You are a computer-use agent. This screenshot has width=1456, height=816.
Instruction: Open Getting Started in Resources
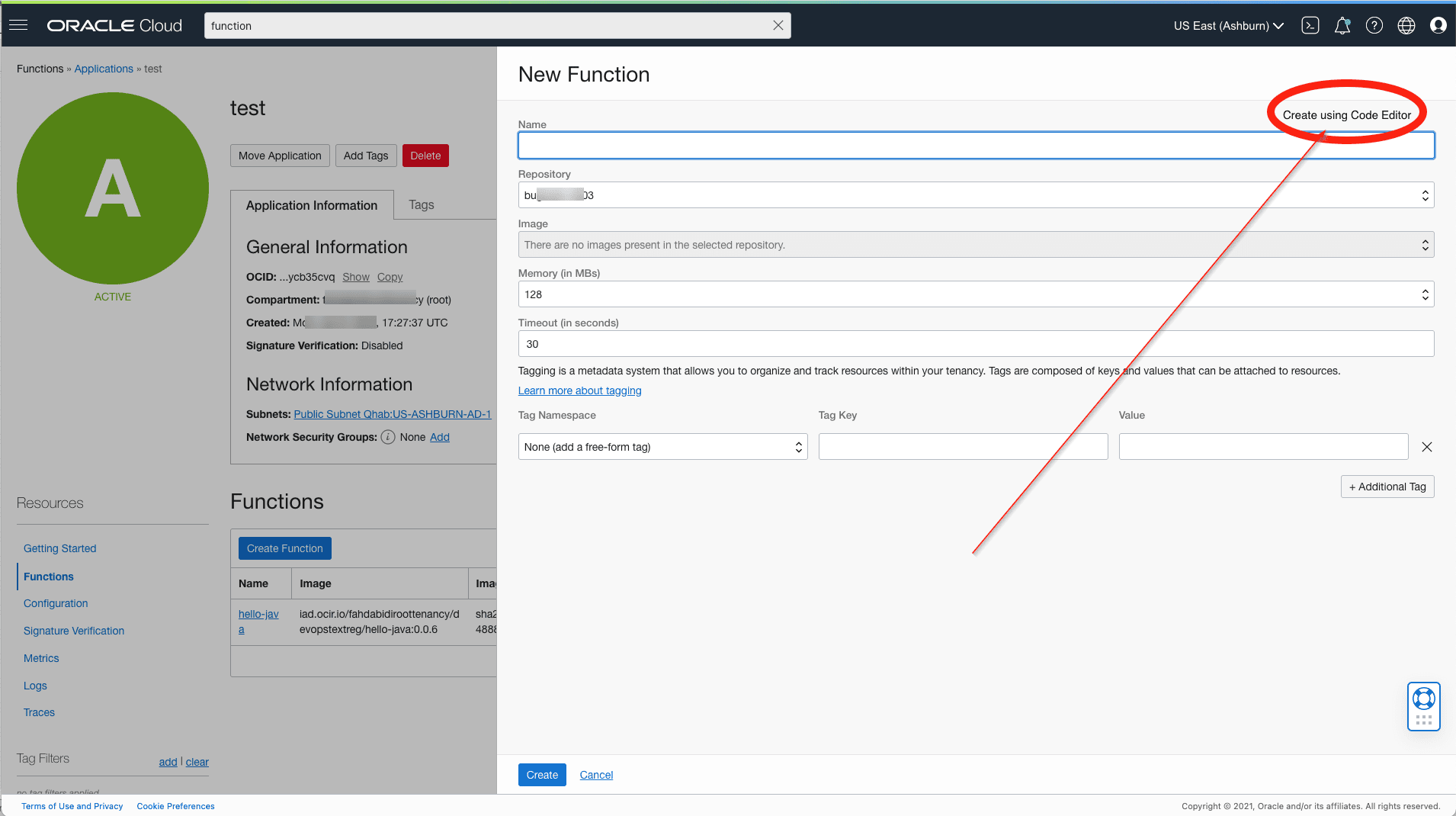(59, 548)
